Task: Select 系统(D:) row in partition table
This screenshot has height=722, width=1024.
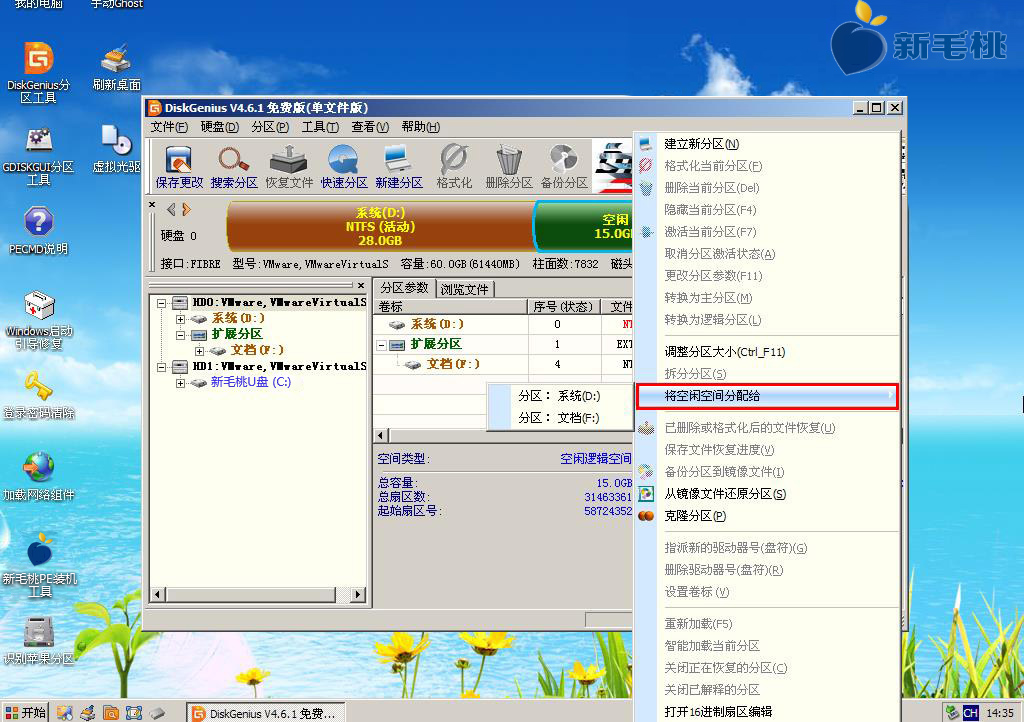Action: pyautogui.click(x=503, y=324)
